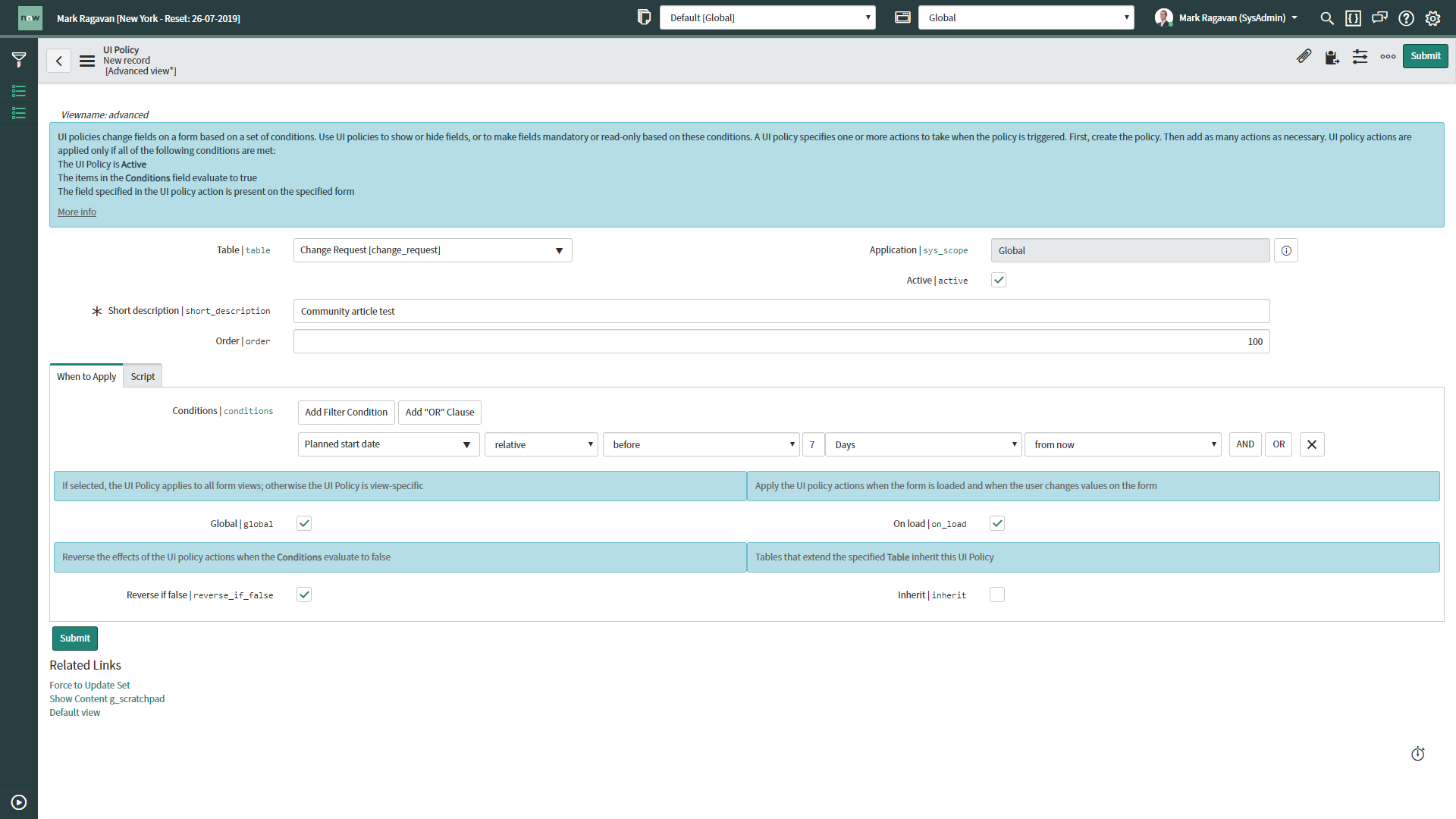1456x819 pixels.
Task: Open global search with the magnifier icon
Action: (x=1327, y=17)
